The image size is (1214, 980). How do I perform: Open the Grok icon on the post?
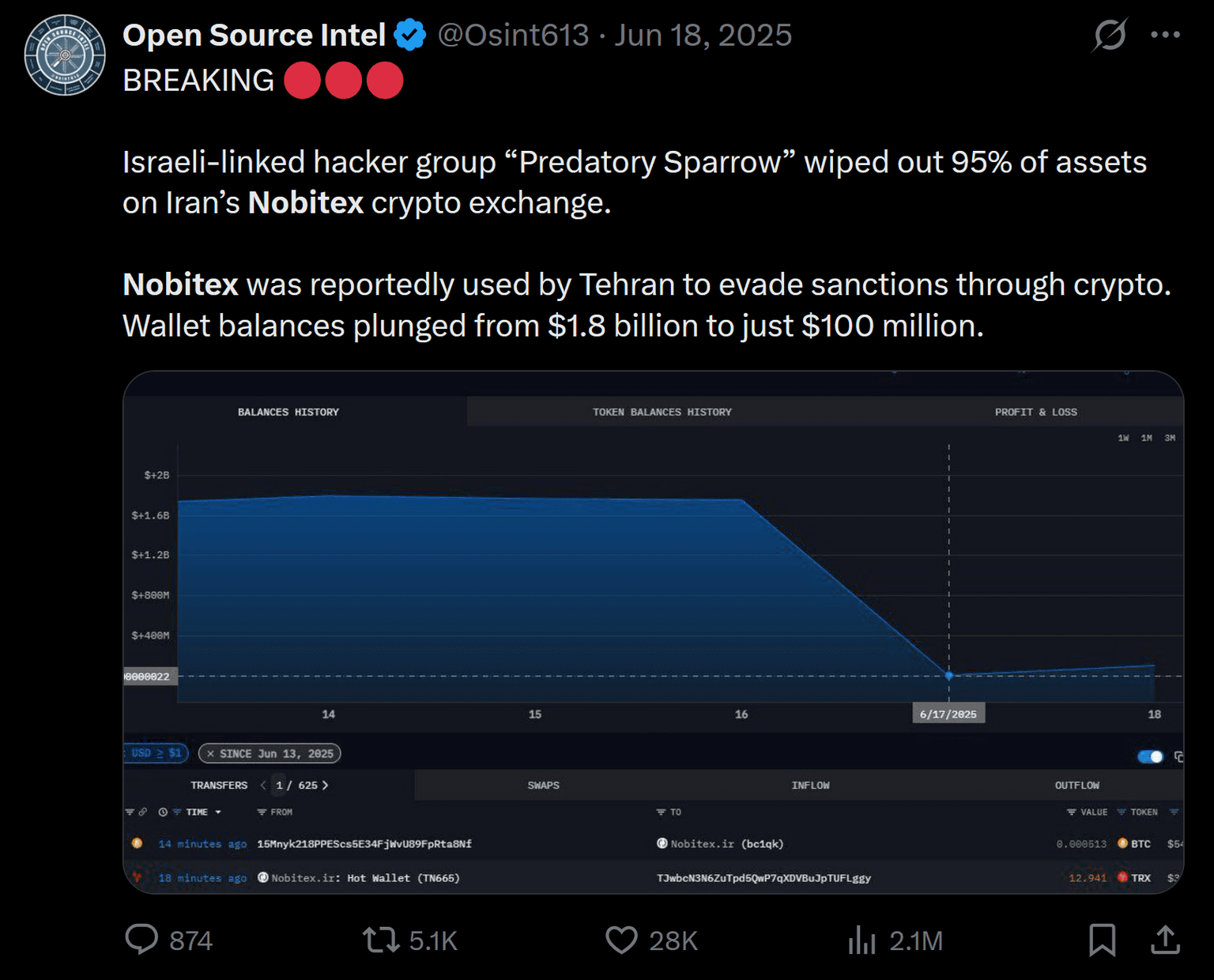pos(1110,35)
